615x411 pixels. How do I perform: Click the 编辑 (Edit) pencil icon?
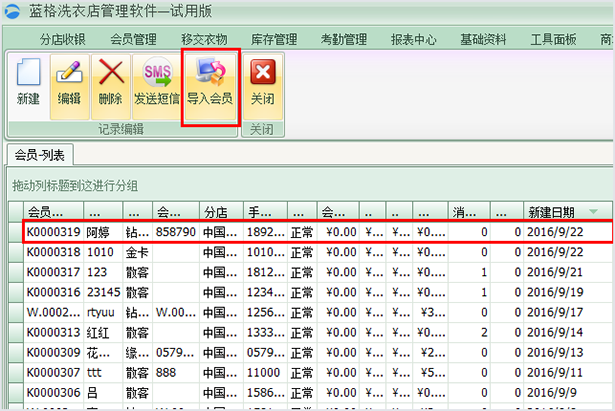(69, 72)
